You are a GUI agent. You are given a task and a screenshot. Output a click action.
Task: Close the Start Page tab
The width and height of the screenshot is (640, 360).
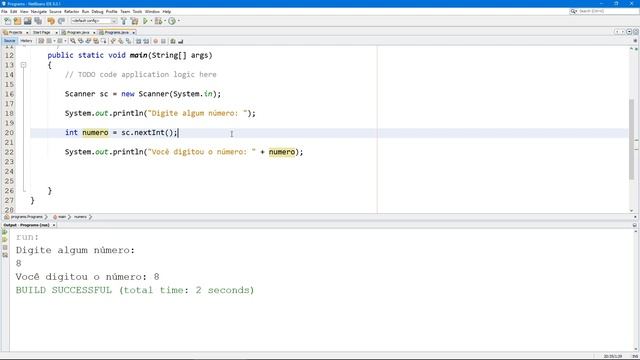click(x=56, y=32)
